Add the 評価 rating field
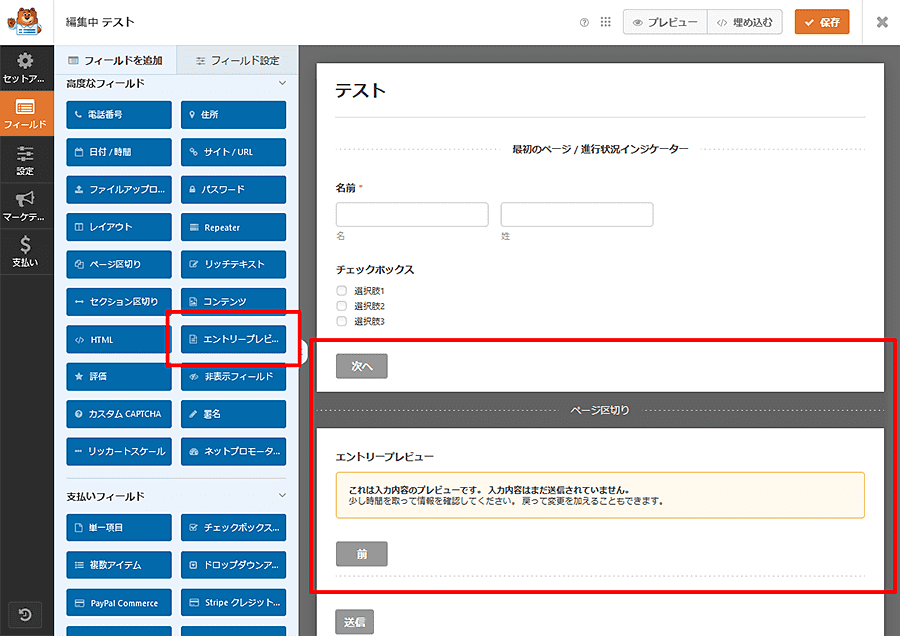 click(119, 377)
